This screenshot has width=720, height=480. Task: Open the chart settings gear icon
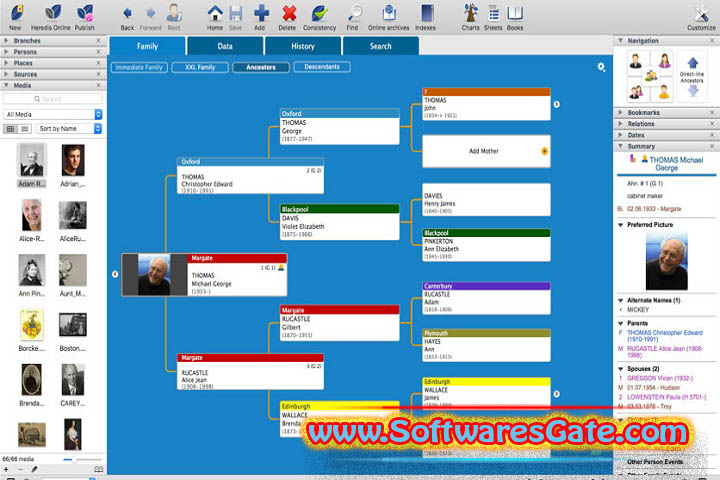point(601,67)
